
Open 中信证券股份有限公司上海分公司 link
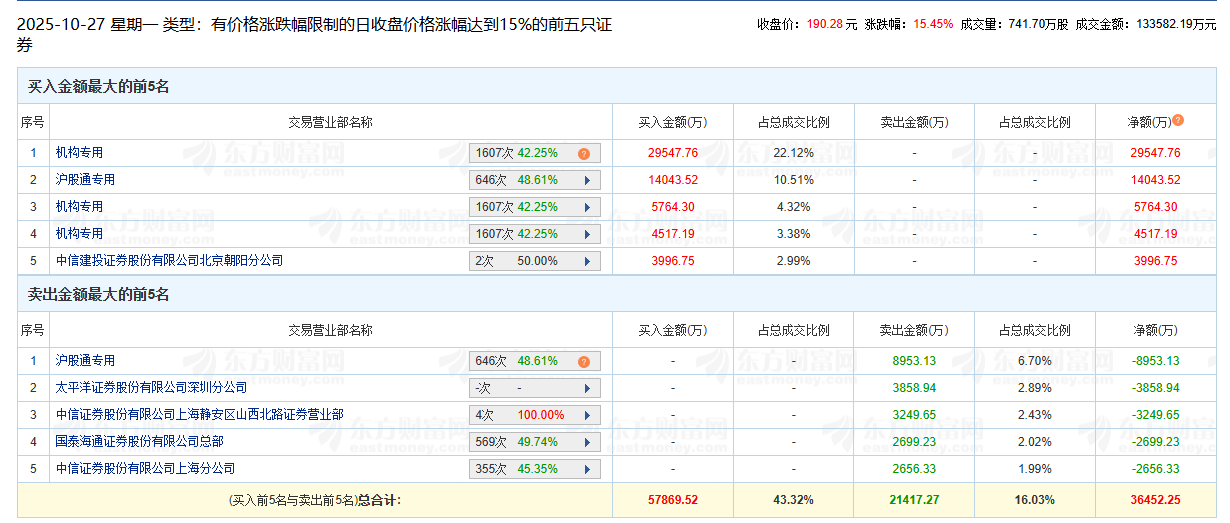145,468
